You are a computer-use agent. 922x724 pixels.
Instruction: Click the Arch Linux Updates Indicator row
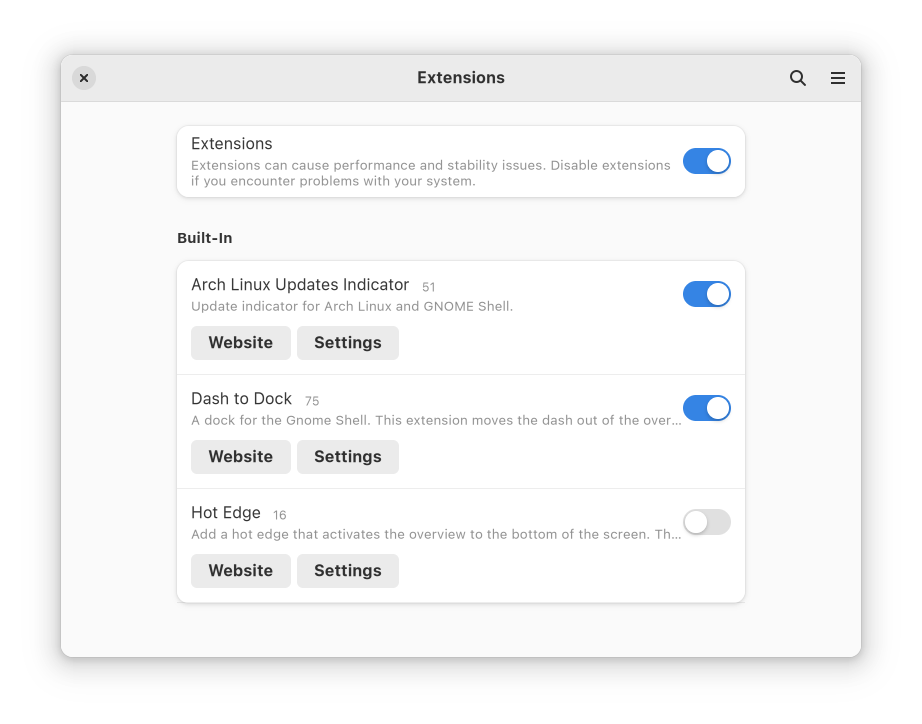[x=300, y=284]
